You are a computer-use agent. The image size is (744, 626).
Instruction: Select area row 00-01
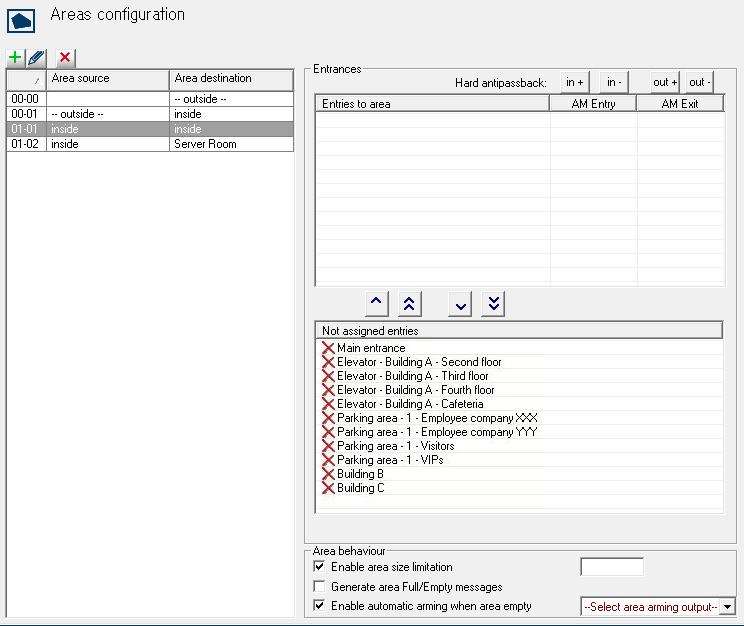[x=150, y=114]
